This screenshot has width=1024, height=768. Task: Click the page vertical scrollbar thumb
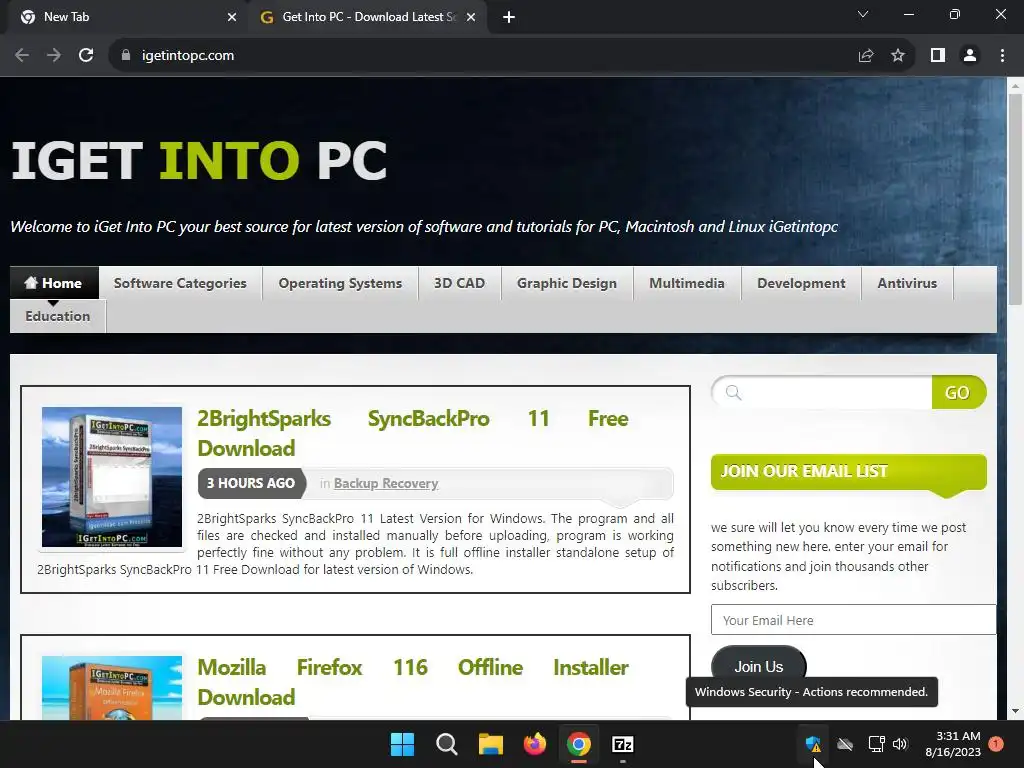[x=1015, y=199]
